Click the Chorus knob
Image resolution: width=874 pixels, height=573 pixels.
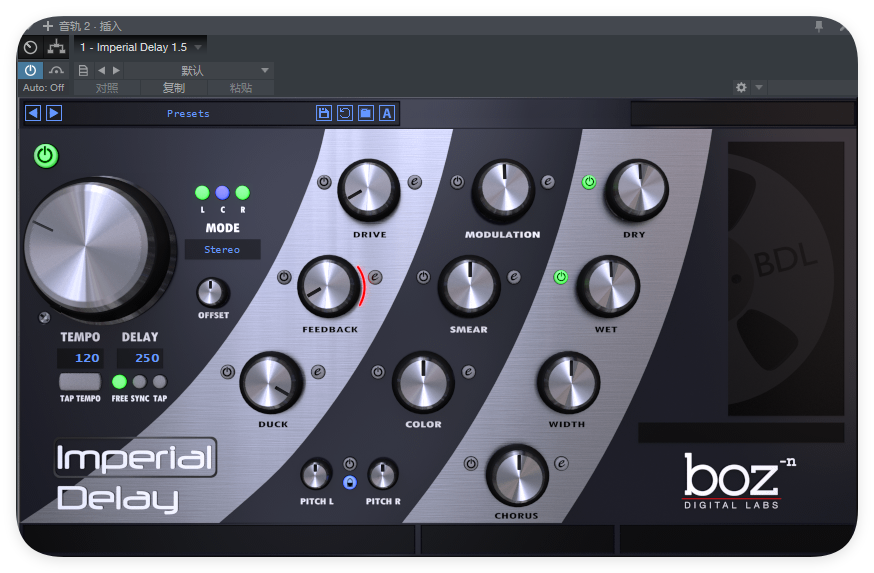517,475
